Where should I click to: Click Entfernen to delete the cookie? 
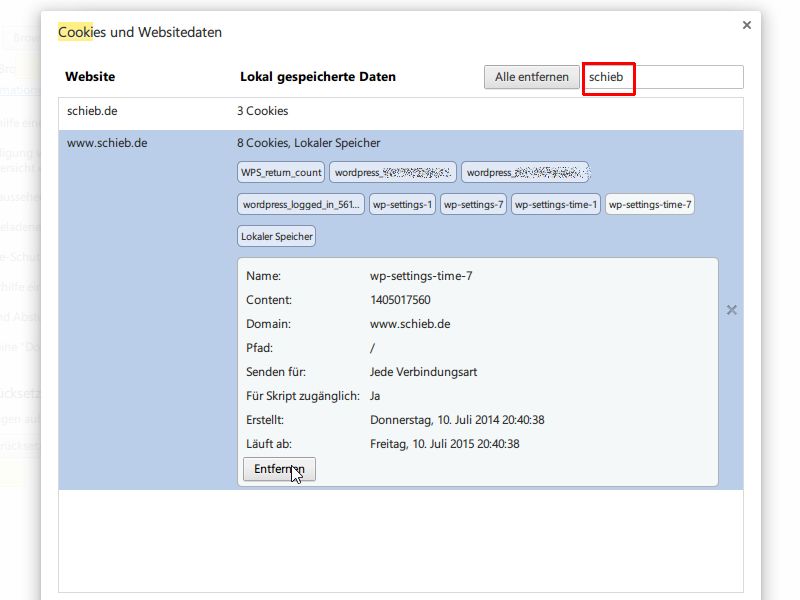coord(279,469)
